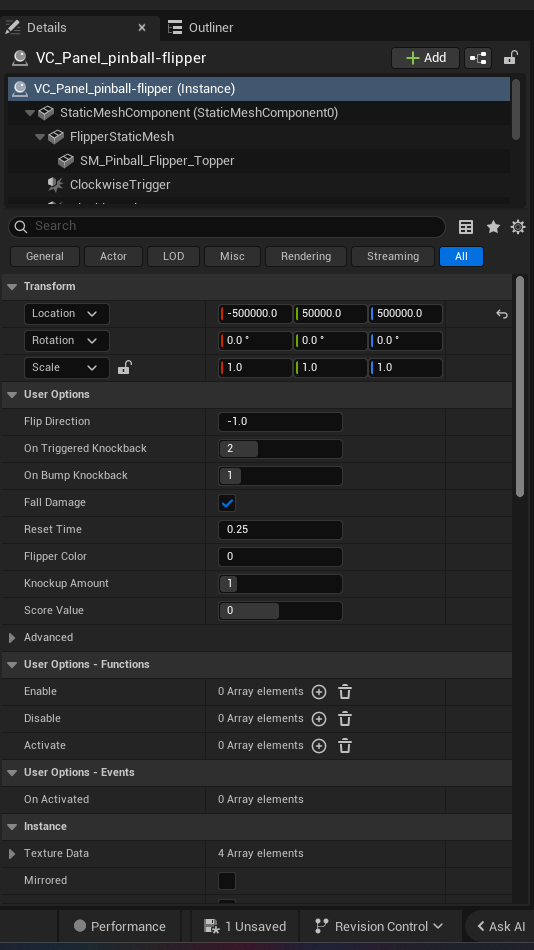534x950 pixels.
Task: Collapse User Options - Events section
Action: 12,772
